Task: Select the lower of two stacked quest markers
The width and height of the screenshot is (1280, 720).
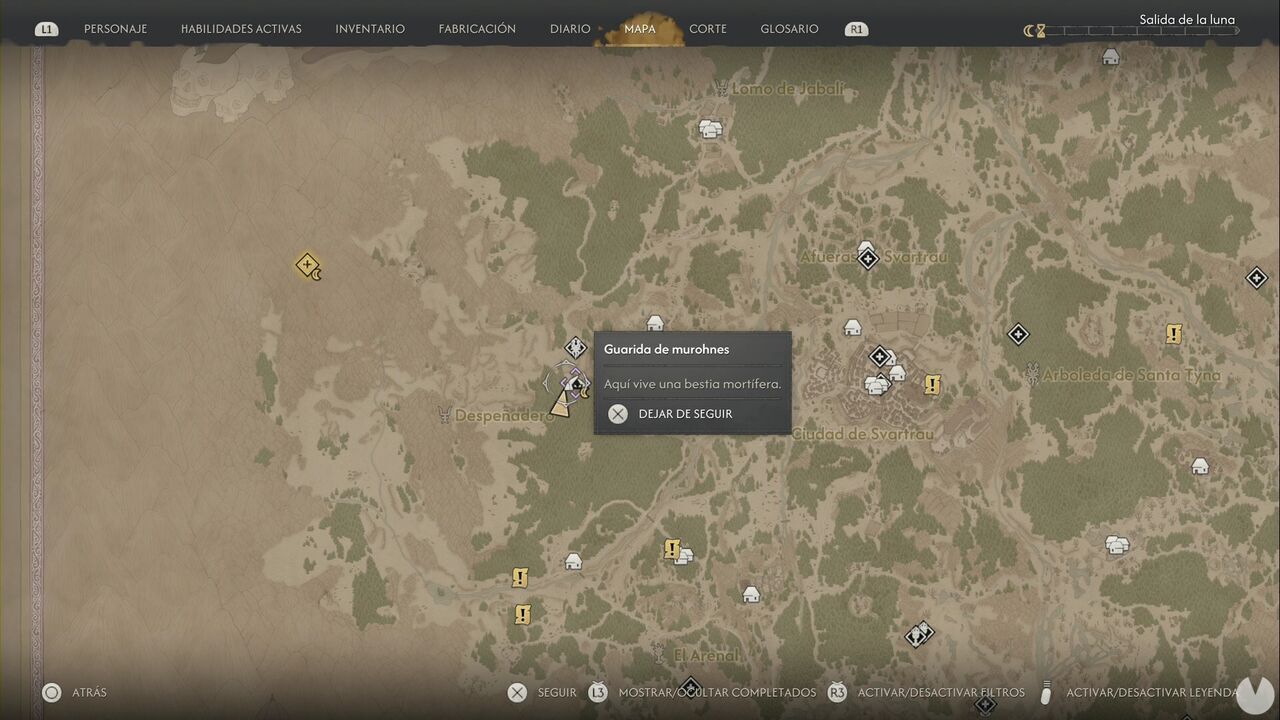Action: [522, 614]
